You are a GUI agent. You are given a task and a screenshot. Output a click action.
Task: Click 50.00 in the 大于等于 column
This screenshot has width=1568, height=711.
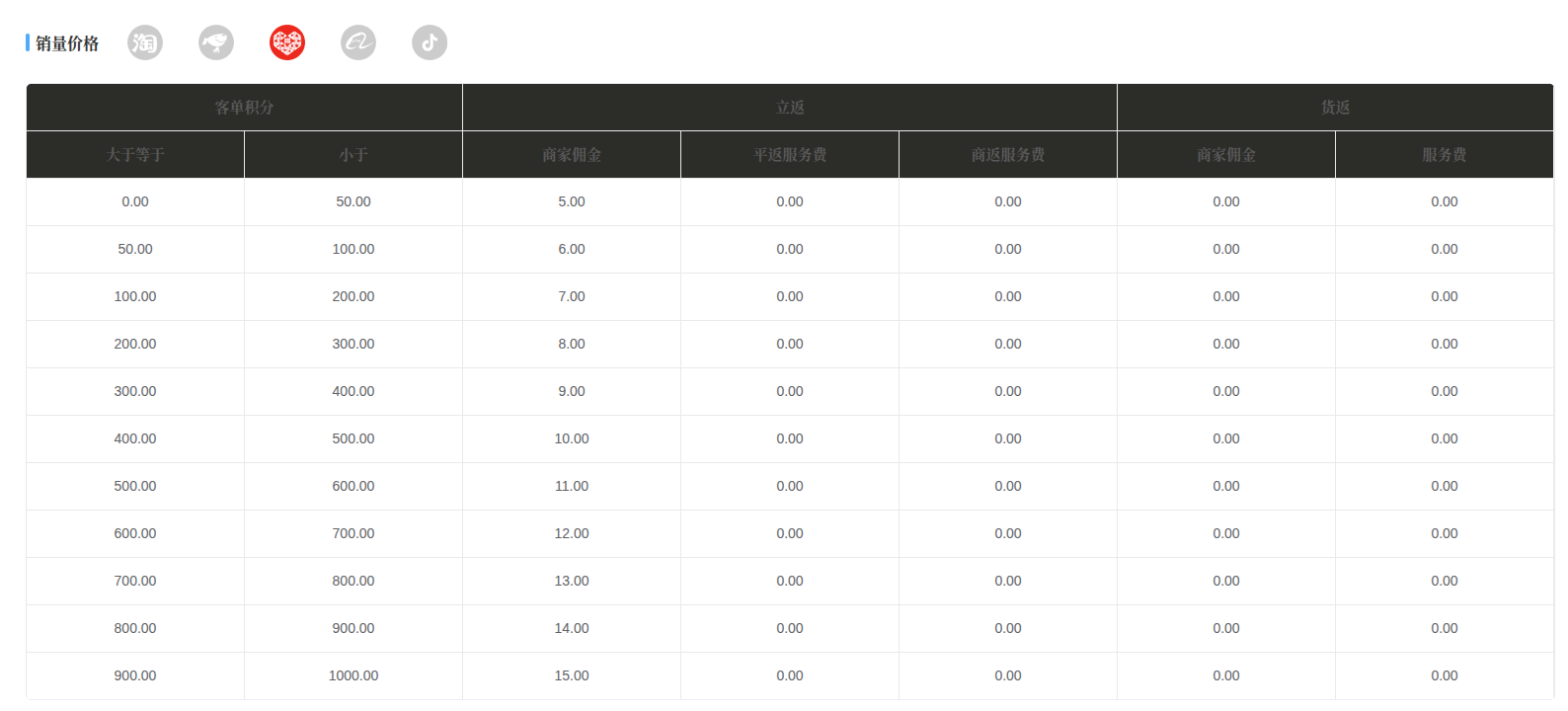[x=135, y=249]
